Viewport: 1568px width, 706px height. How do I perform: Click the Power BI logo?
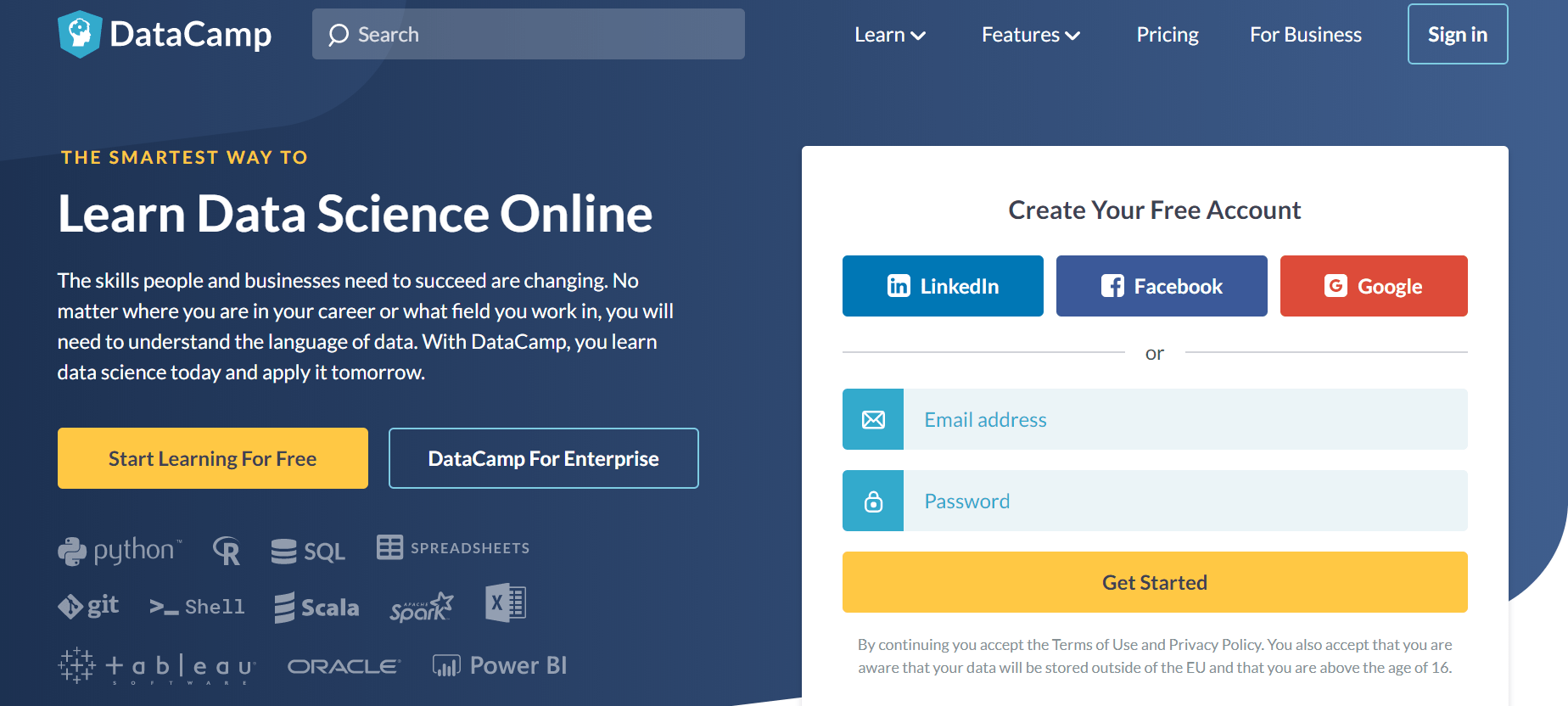coord(500,665)
